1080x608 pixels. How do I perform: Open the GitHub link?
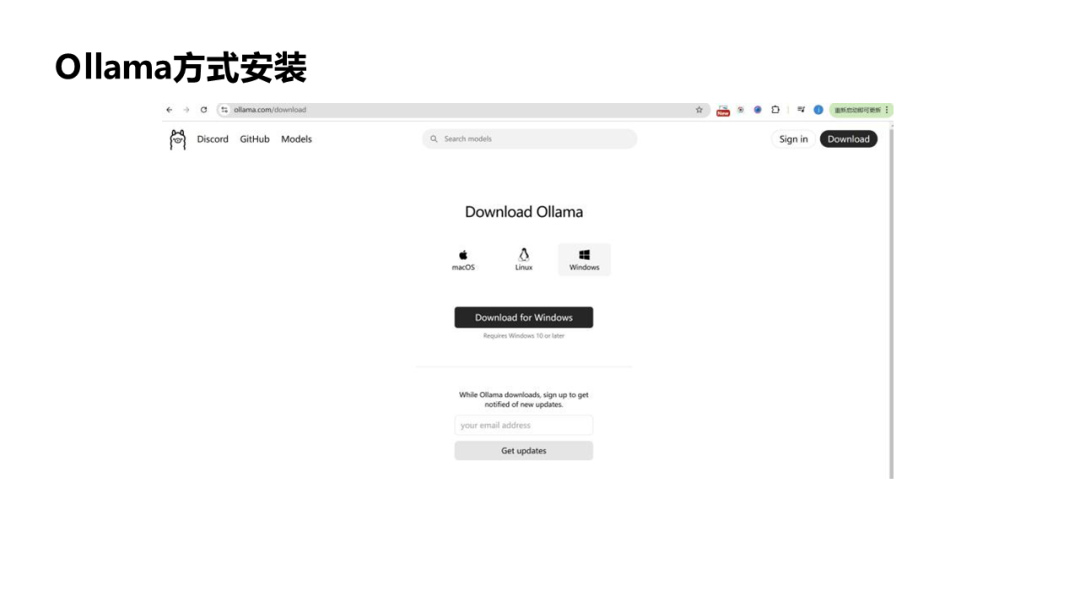click(x=254, y=139)
